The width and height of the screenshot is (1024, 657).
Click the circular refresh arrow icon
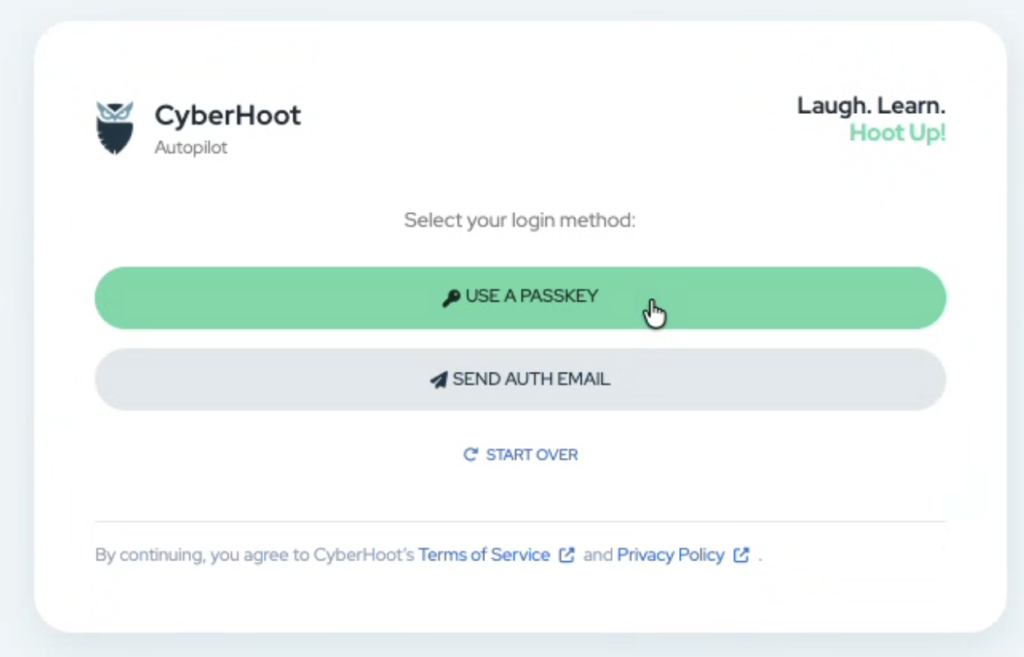pyautogui.click(x=471, y=454)
